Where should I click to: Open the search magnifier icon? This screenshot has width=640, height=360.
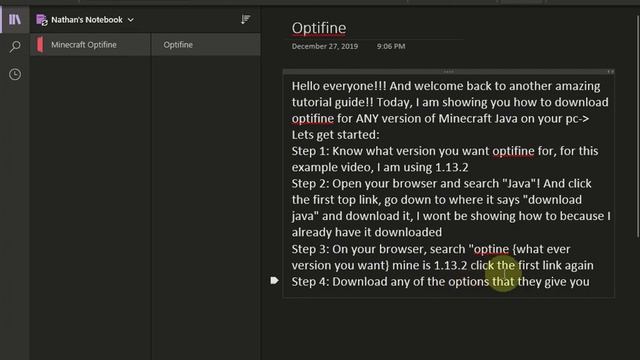[15, 47]
